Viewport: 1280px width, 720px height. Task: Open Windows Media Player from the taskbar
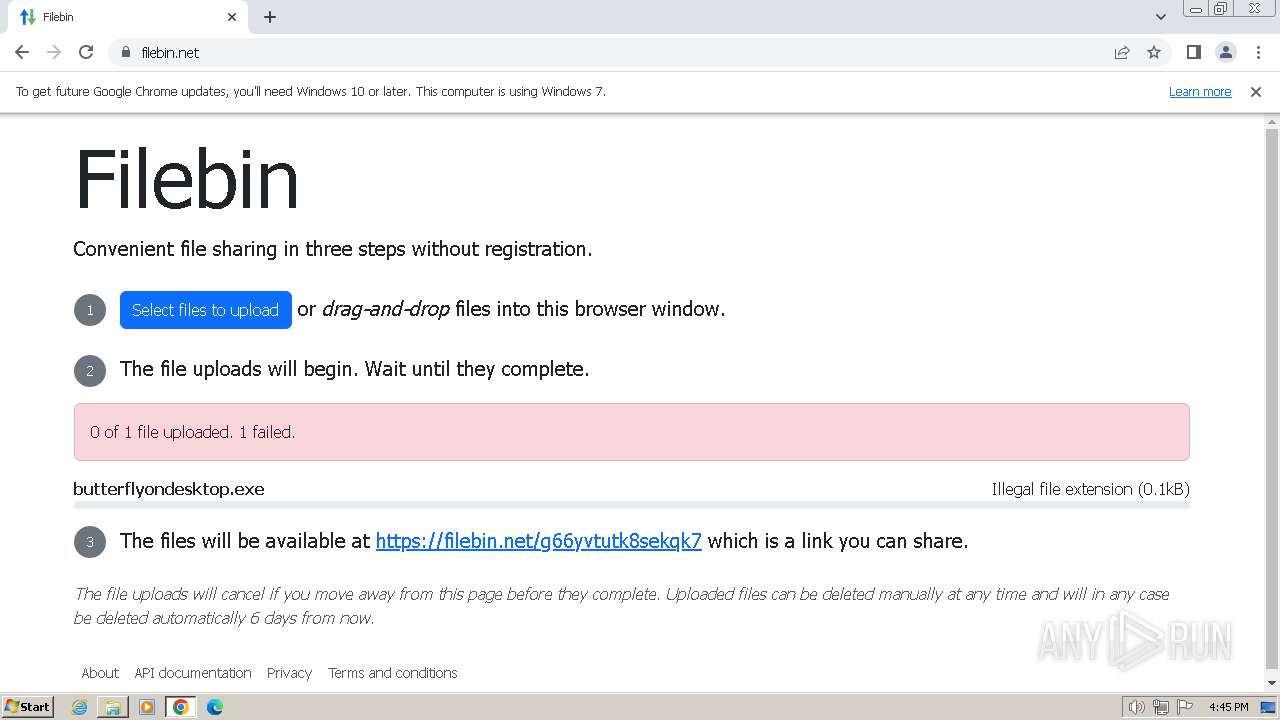(x=147, y=707)
